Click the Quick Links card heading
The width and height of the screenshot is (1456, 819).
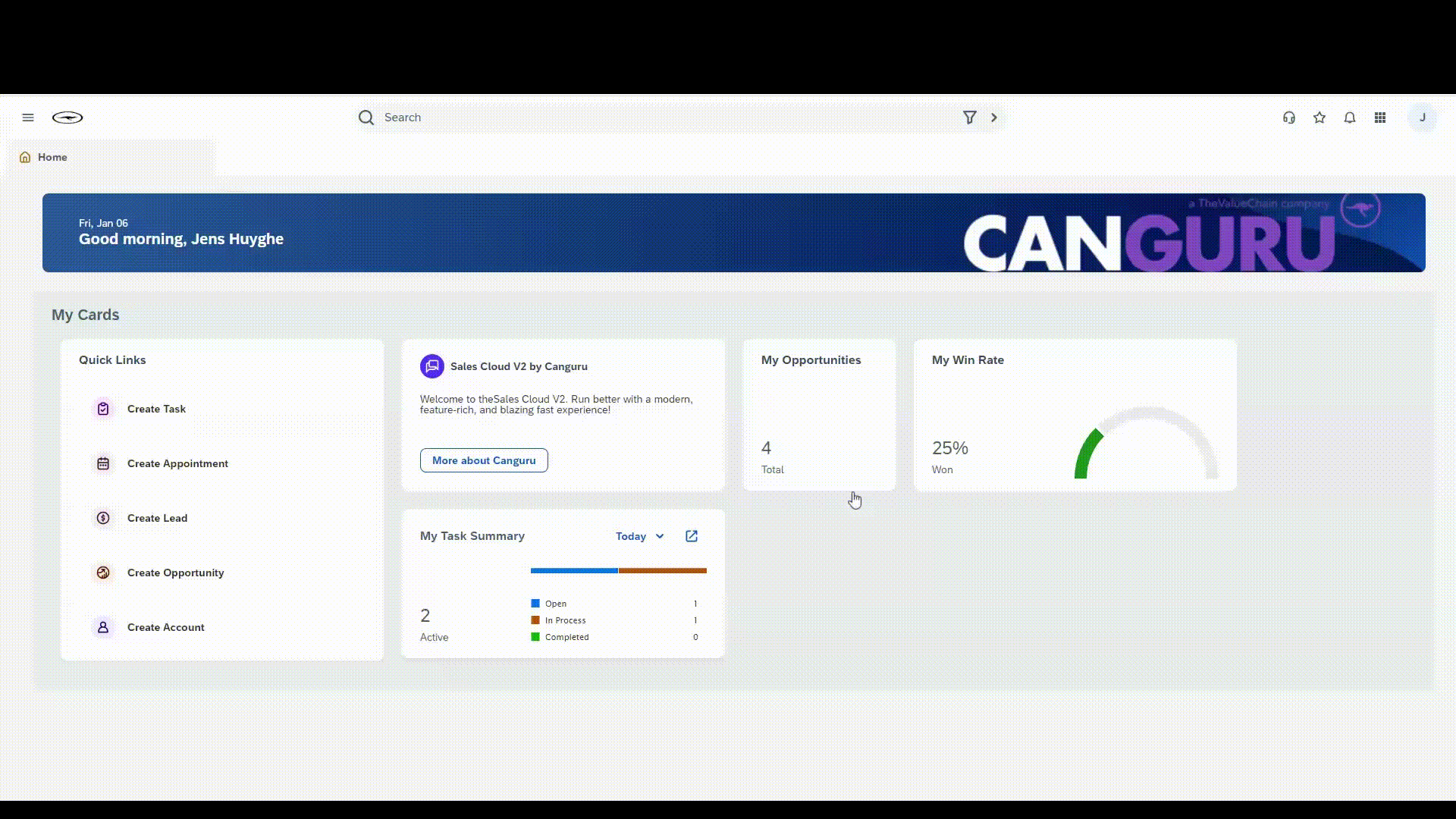point(112,360)
